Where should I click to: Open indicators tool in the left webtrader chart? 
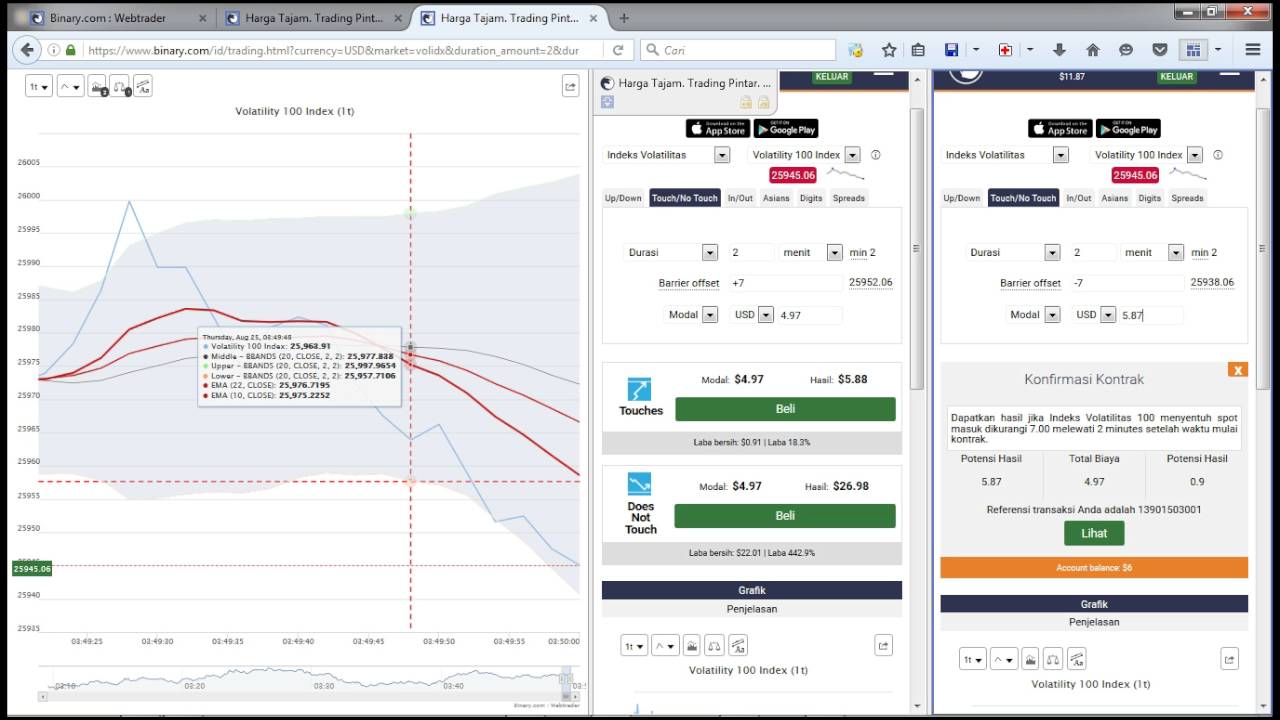point(97,87)
